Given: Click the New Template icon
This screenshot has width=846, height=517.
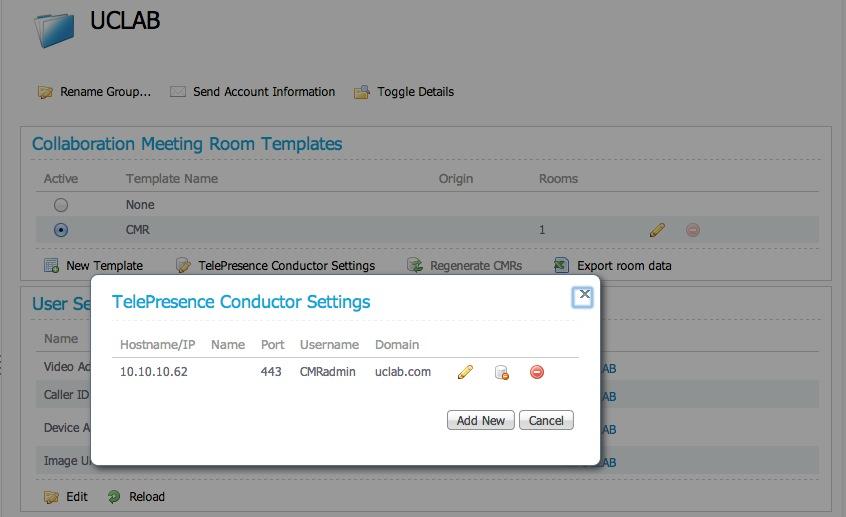Looking at the screenshot, I should [51, 266].
